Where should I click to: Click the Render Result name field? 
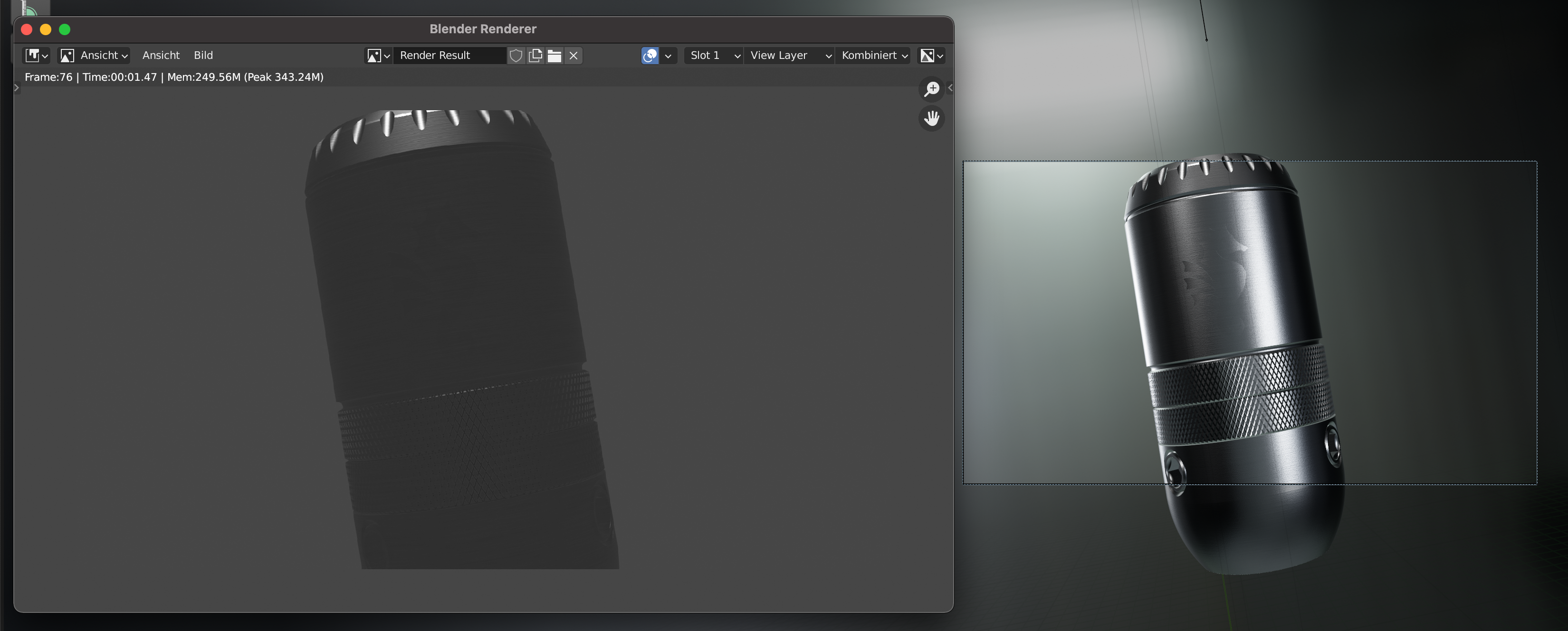(449, 56)
